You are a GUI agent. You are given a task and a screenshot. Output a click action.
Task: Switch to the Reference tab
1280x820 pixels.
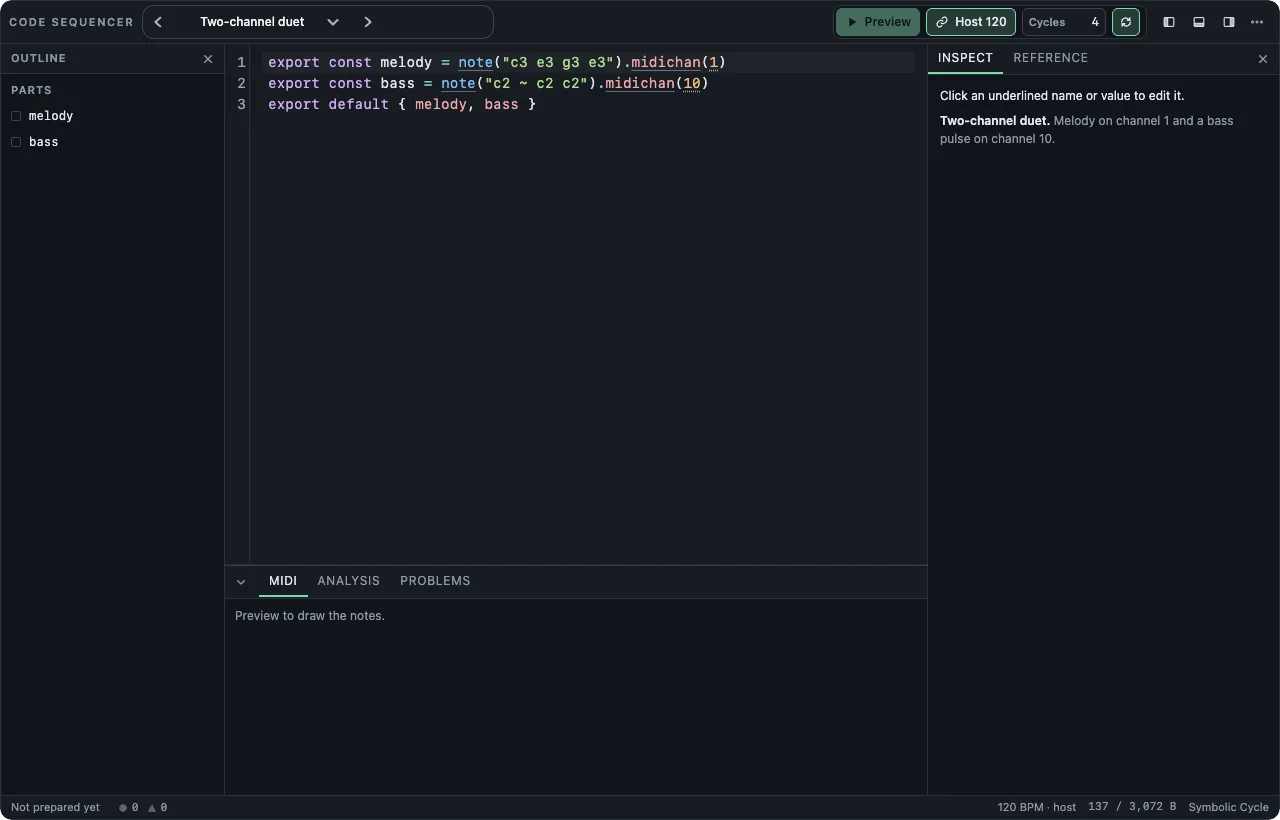pyautogui.click(x=1051, y=58)
